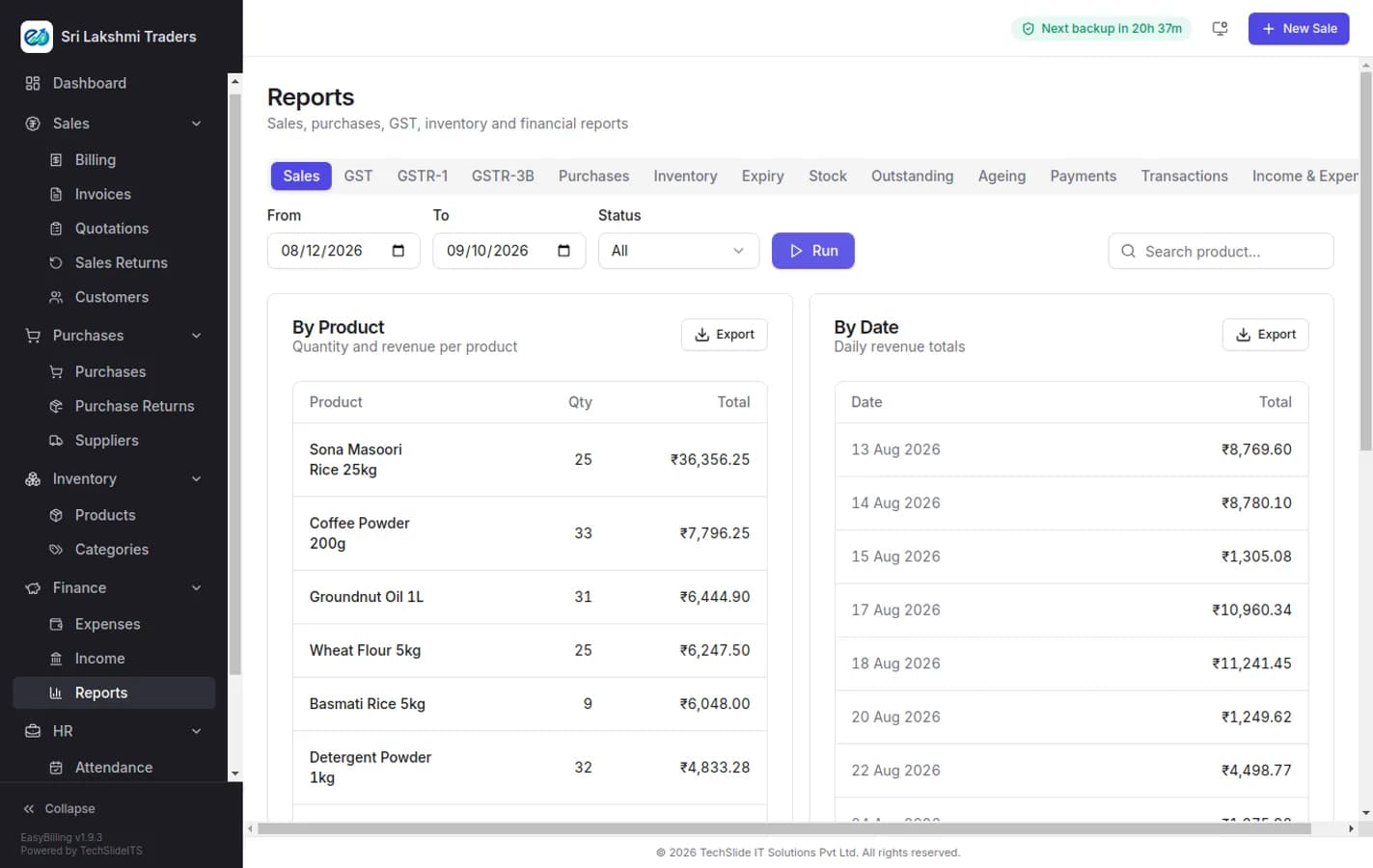The height and width of the screenshot is (868, 1373).
Task: Open the Payments report tab
Action: (x=1083, y=176)
